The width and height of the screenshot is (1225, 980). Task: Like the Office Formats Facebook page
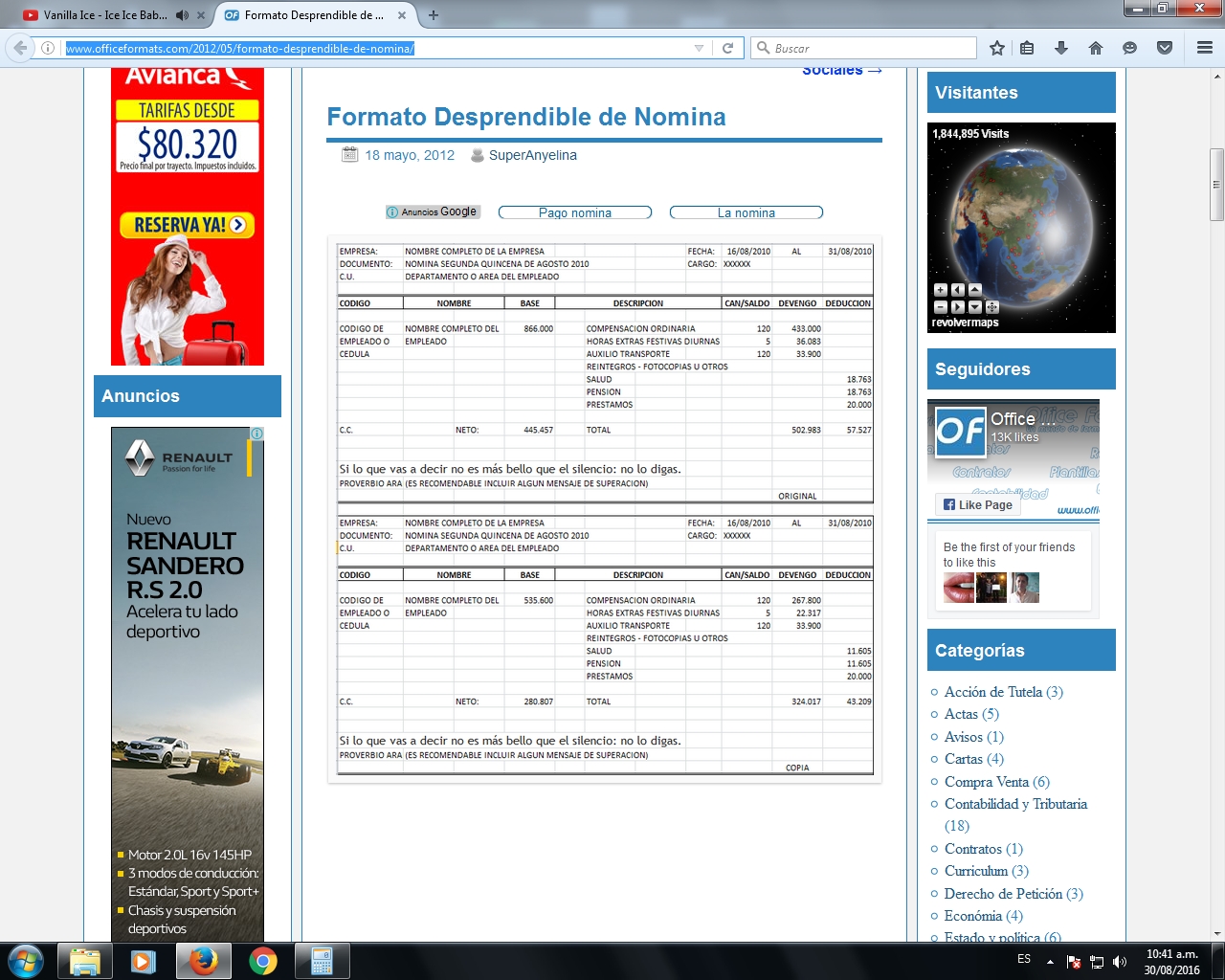977,504
